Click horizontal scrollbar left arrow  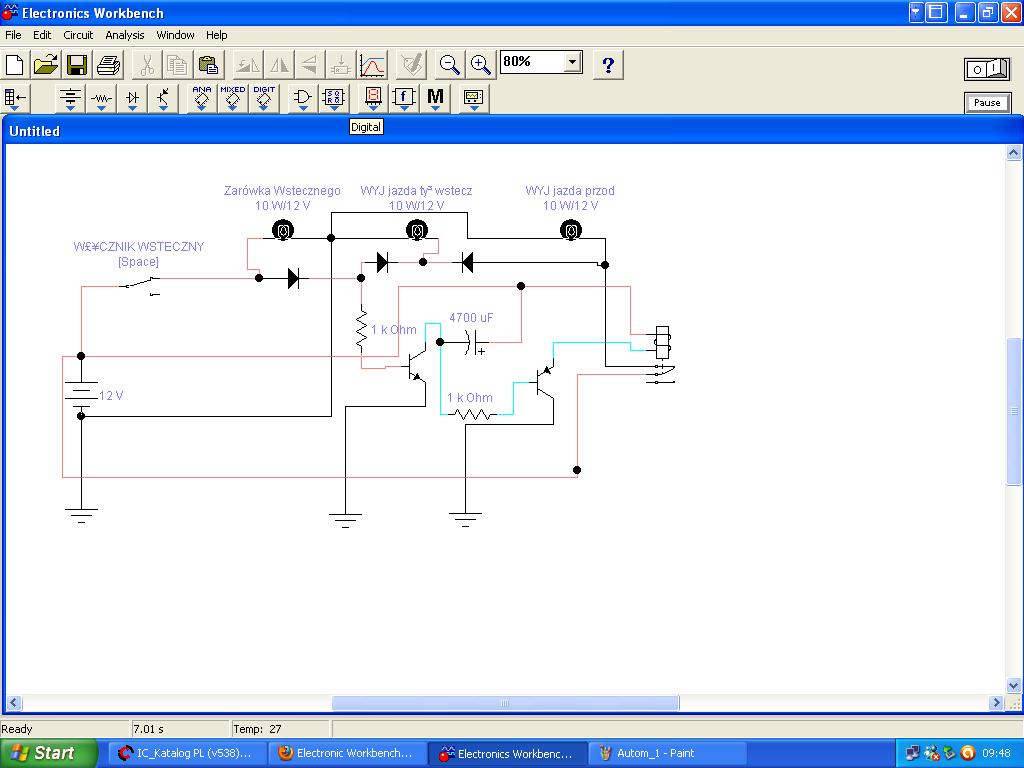point(14,703)
